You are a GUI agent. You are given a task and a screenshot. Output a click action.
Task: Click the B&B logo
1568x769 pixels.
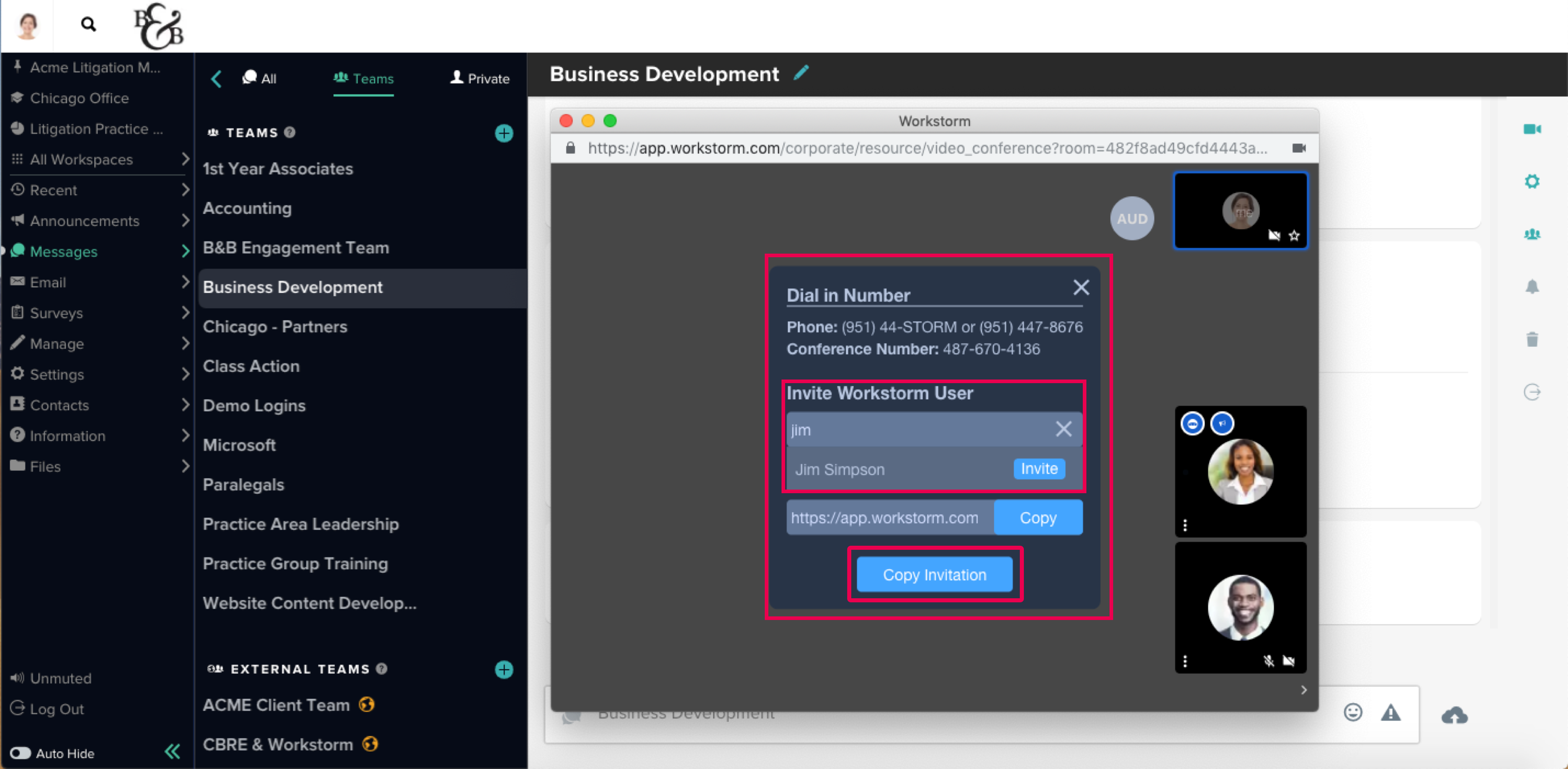158,27
